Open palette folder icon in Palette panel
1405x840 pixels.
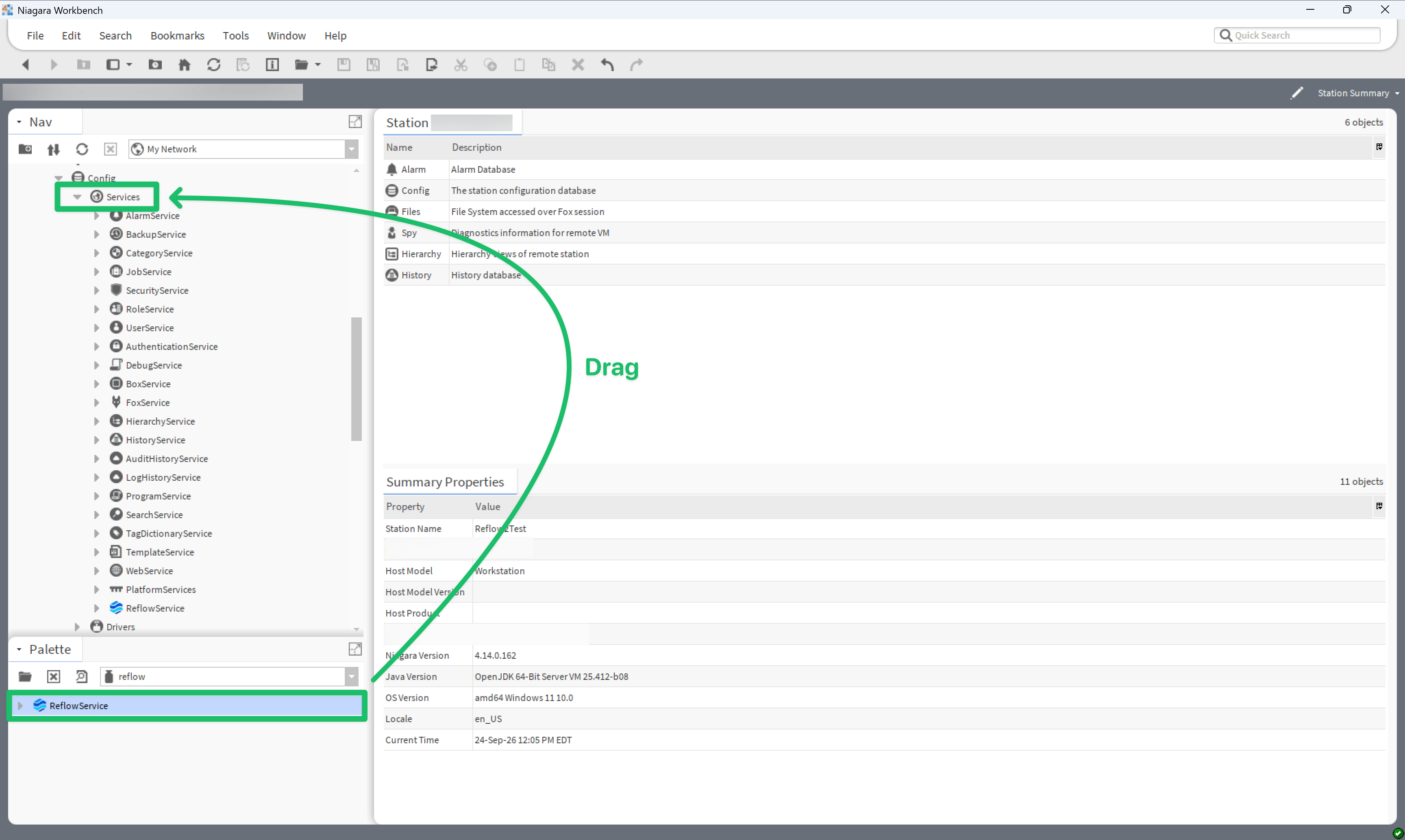pos(25,676)
